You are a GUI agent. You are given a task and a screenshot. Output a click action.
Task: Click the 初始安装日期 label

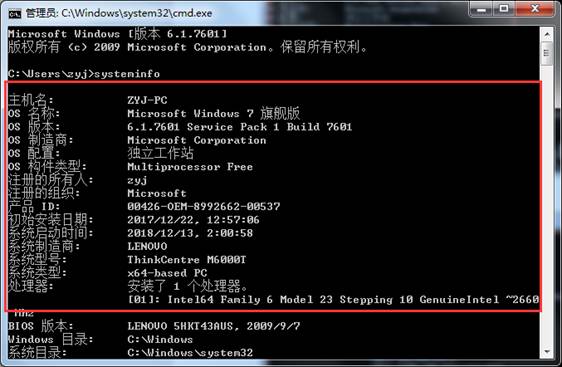pos(51,220)
